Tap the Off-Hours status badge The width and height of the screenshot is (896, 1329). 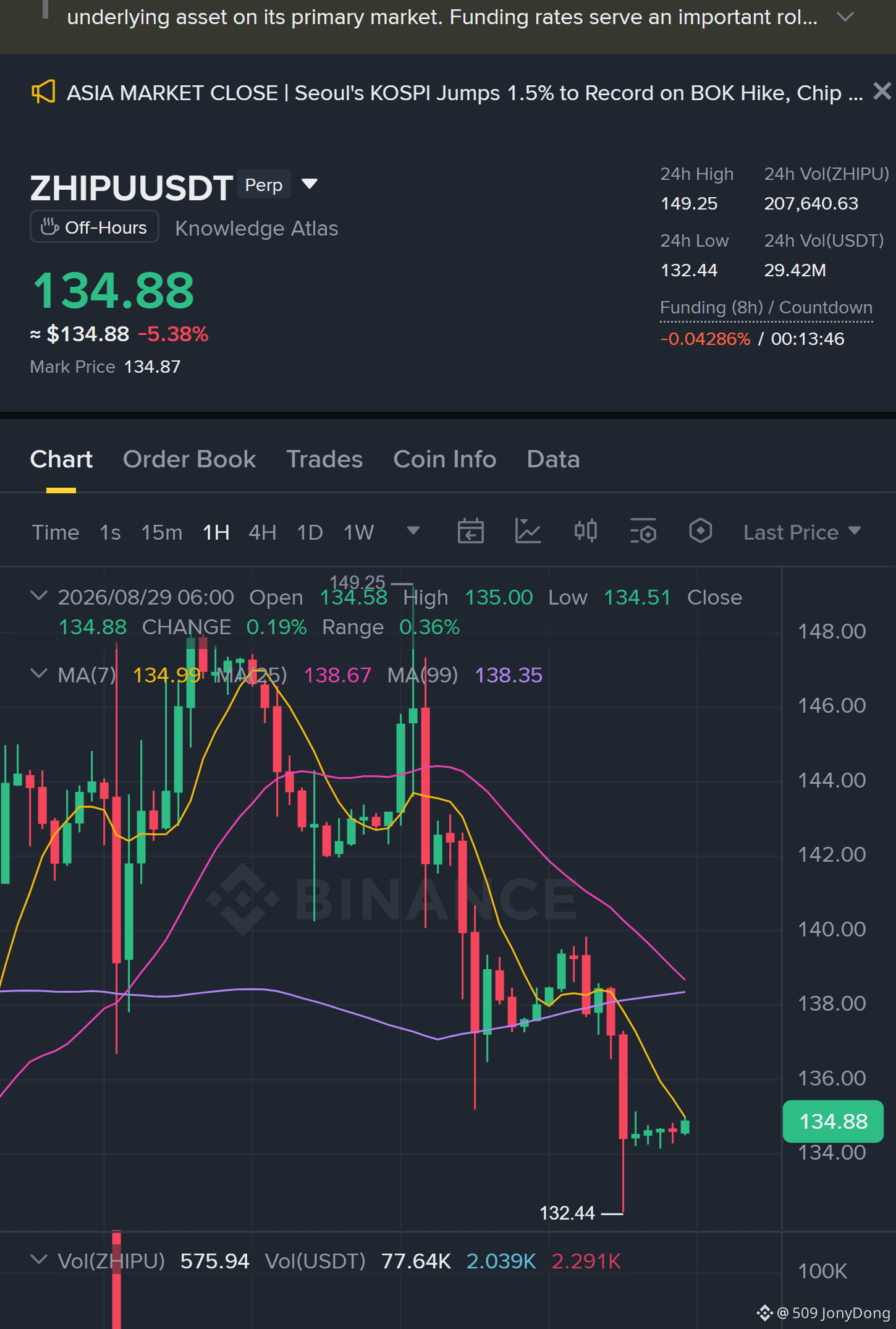pos(95,227)
